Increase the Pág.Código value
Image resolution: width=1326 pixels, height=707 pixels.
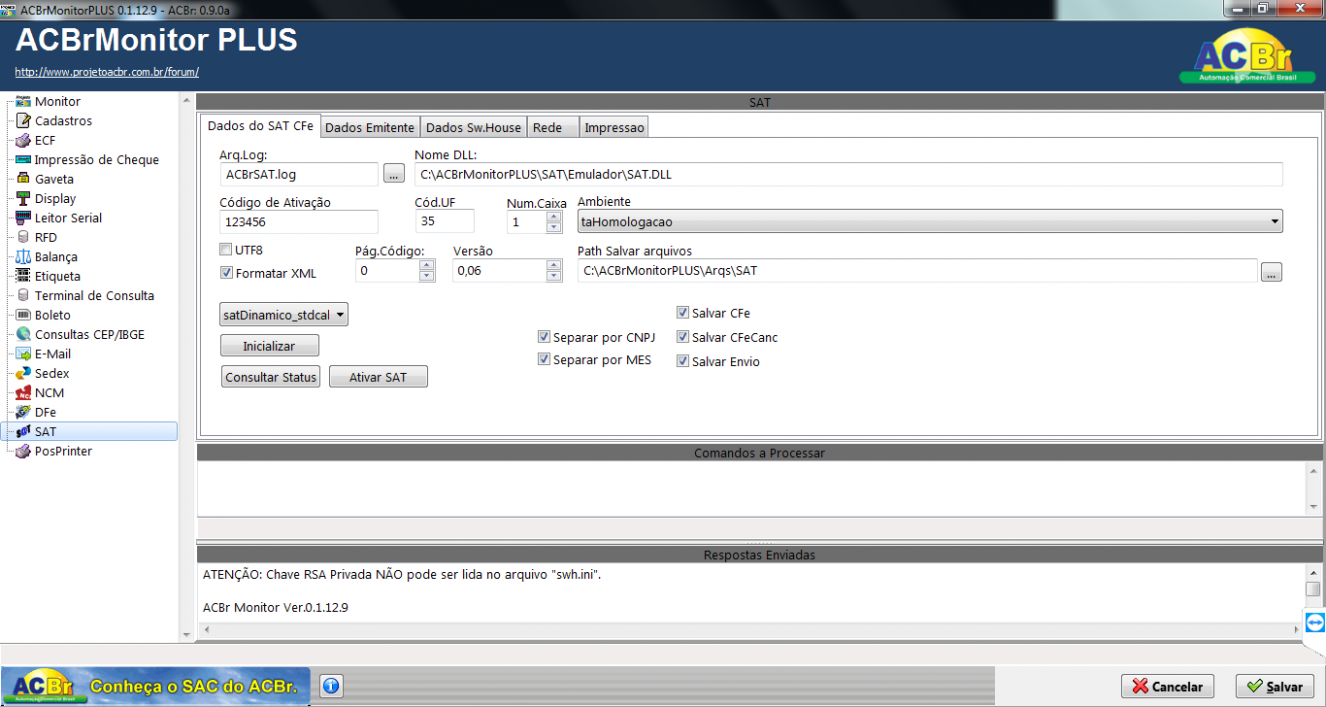click(x=428, y=265)
